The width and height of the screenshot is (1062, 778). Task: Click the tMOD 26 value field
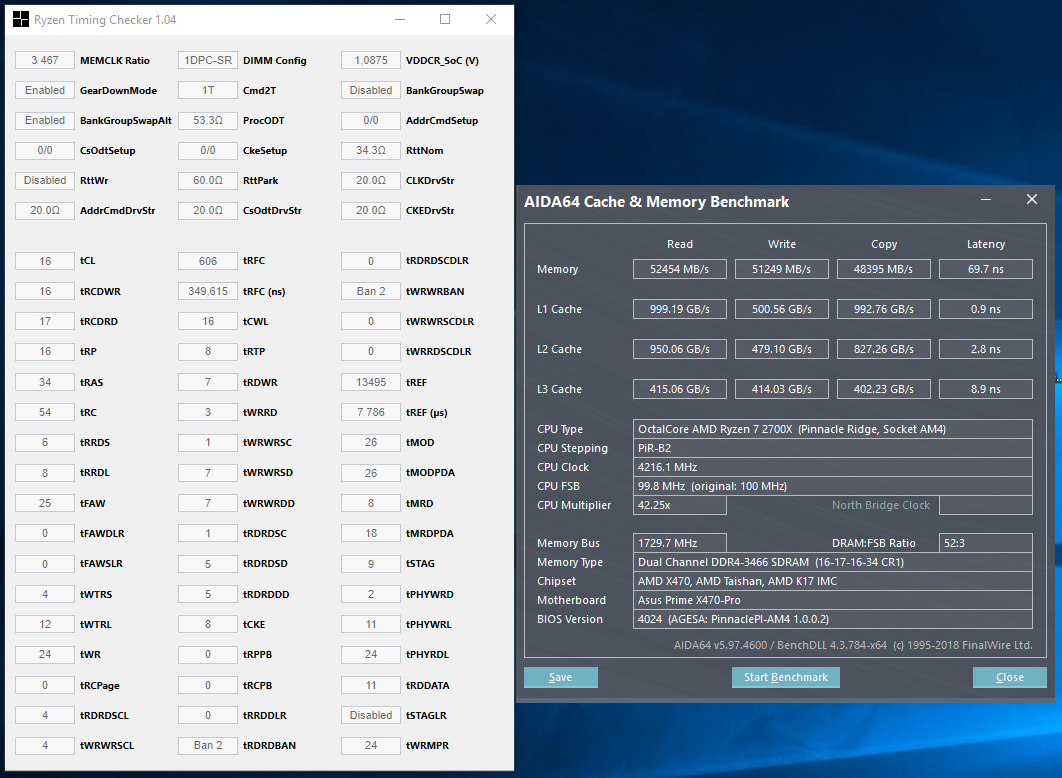371,442
